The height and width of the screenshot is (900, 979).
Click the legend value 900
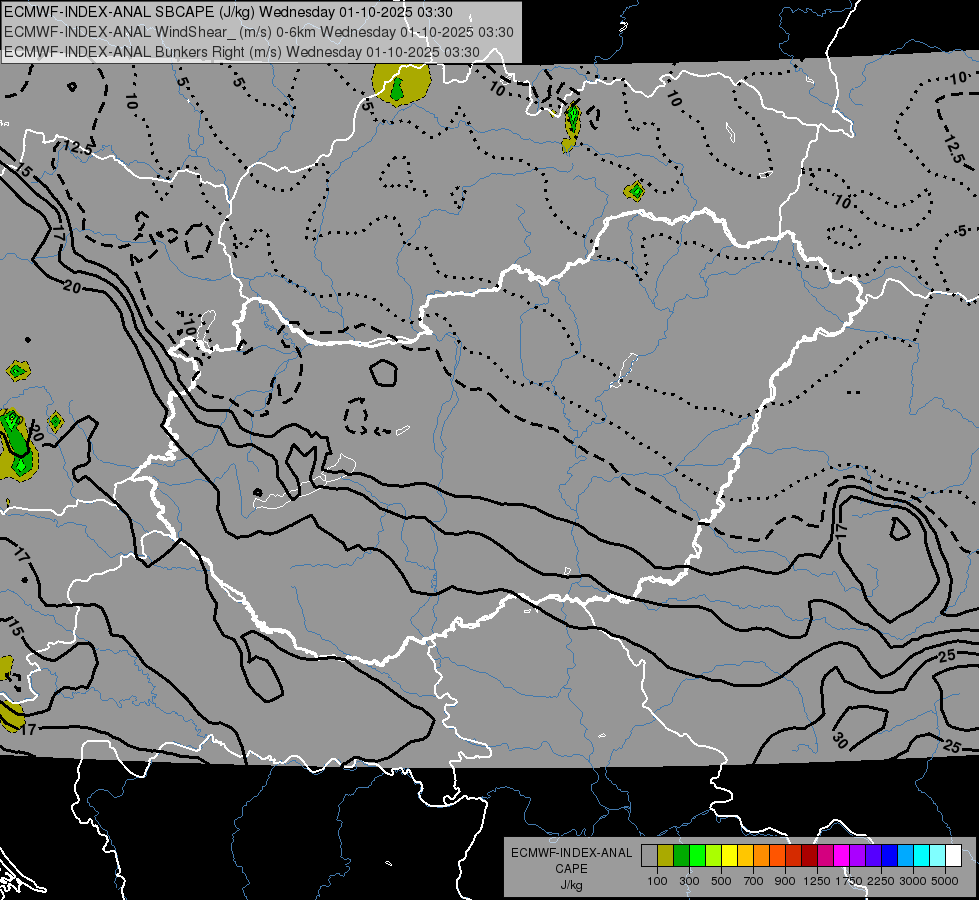click(785, 881)
